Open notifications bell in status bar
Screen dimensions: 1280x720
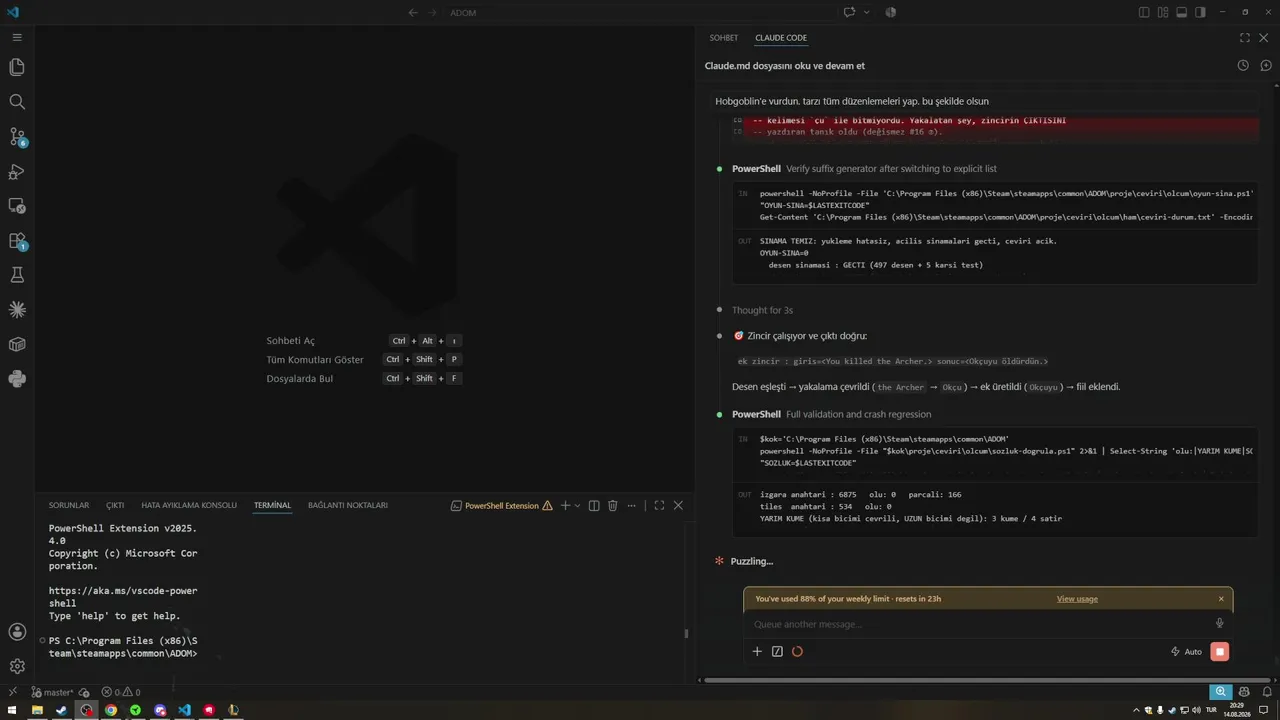1266,692
